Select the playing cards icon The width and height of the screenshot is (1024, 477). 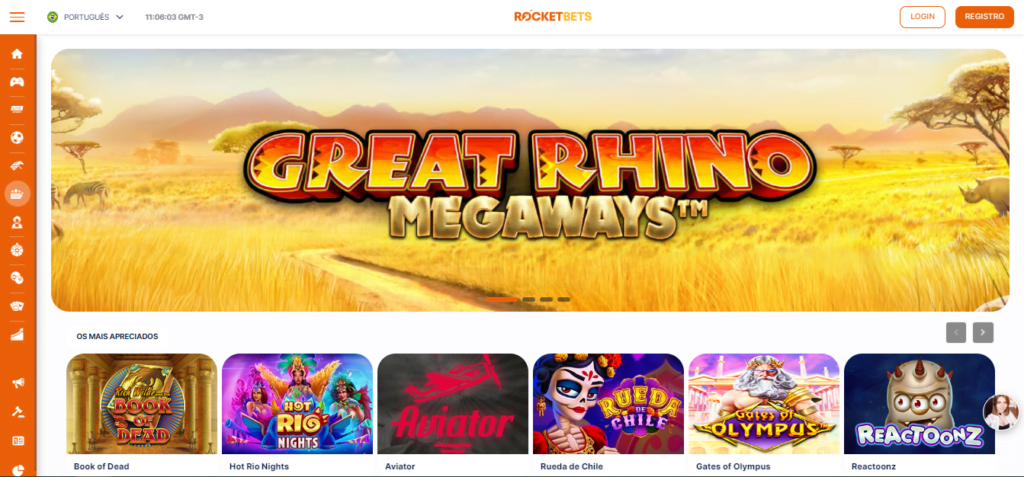click(18, 306)
